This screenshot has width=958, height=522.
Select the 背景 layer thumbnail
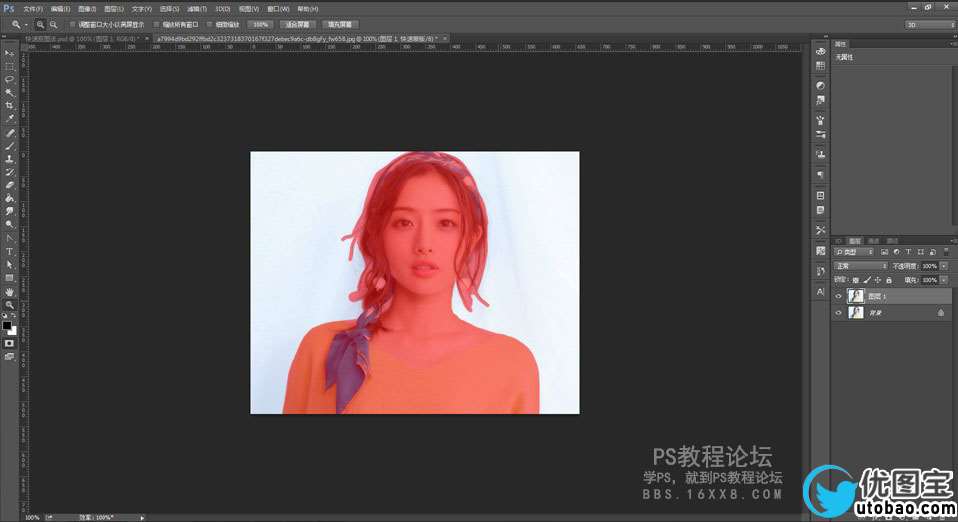[857, 313]
